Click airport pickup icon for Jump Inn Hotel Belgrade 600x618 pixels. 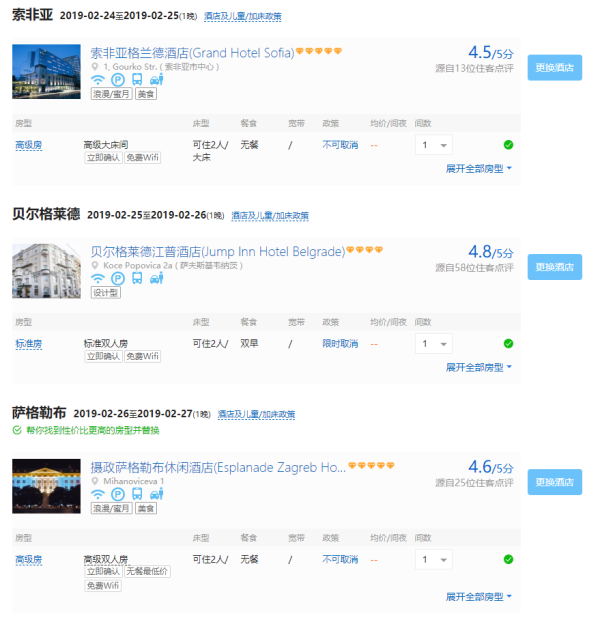point(157,279)
